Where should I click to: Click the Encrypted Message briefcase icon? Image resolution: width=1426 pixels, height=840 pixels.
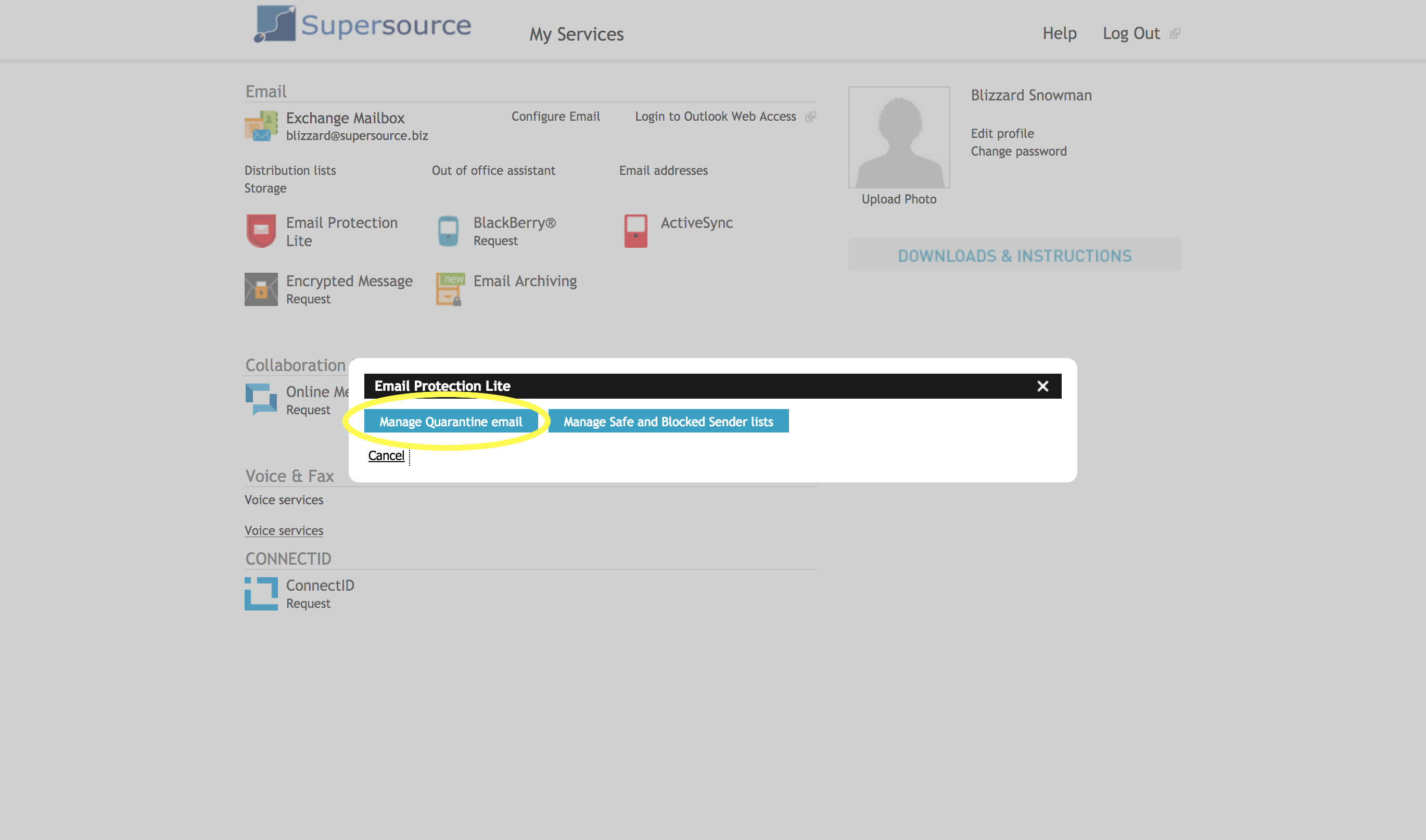coord(261,289)
